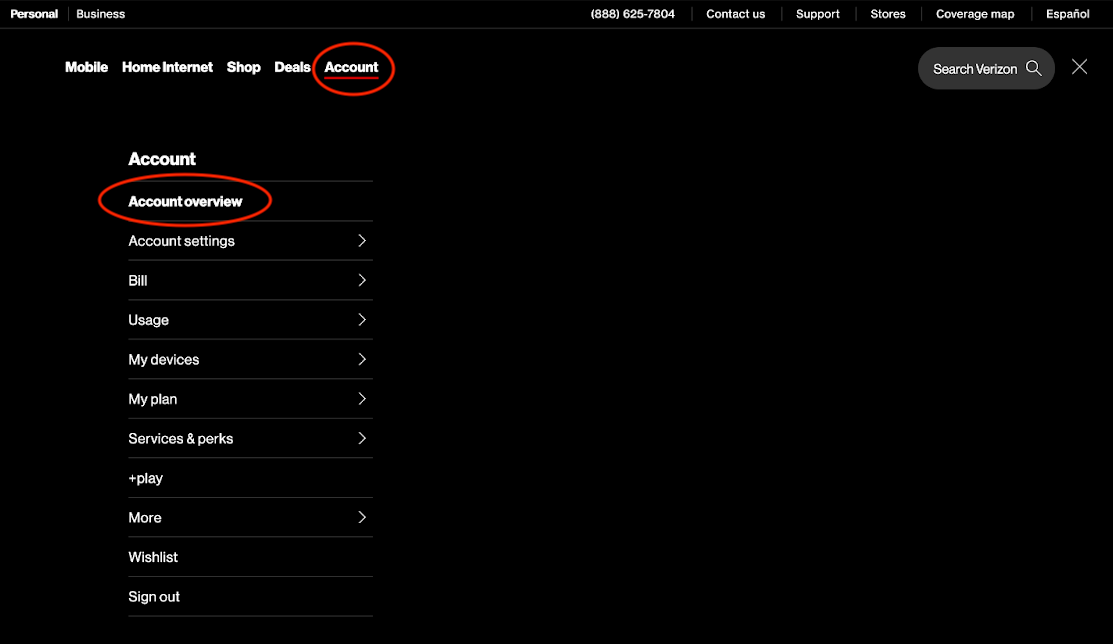Switch to the Business tab
This screenshot has width=1113, height=644.
coord(100,13)
